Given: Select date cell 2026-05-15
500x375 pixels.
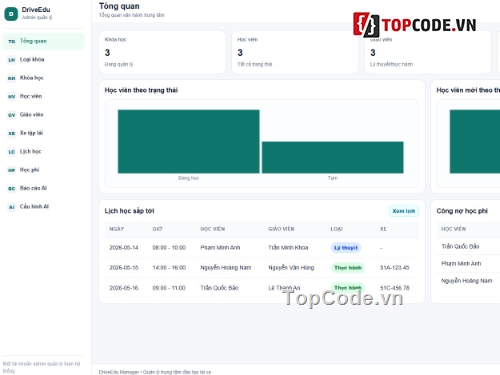Looking at the screenshot, I should click(124, 268).
